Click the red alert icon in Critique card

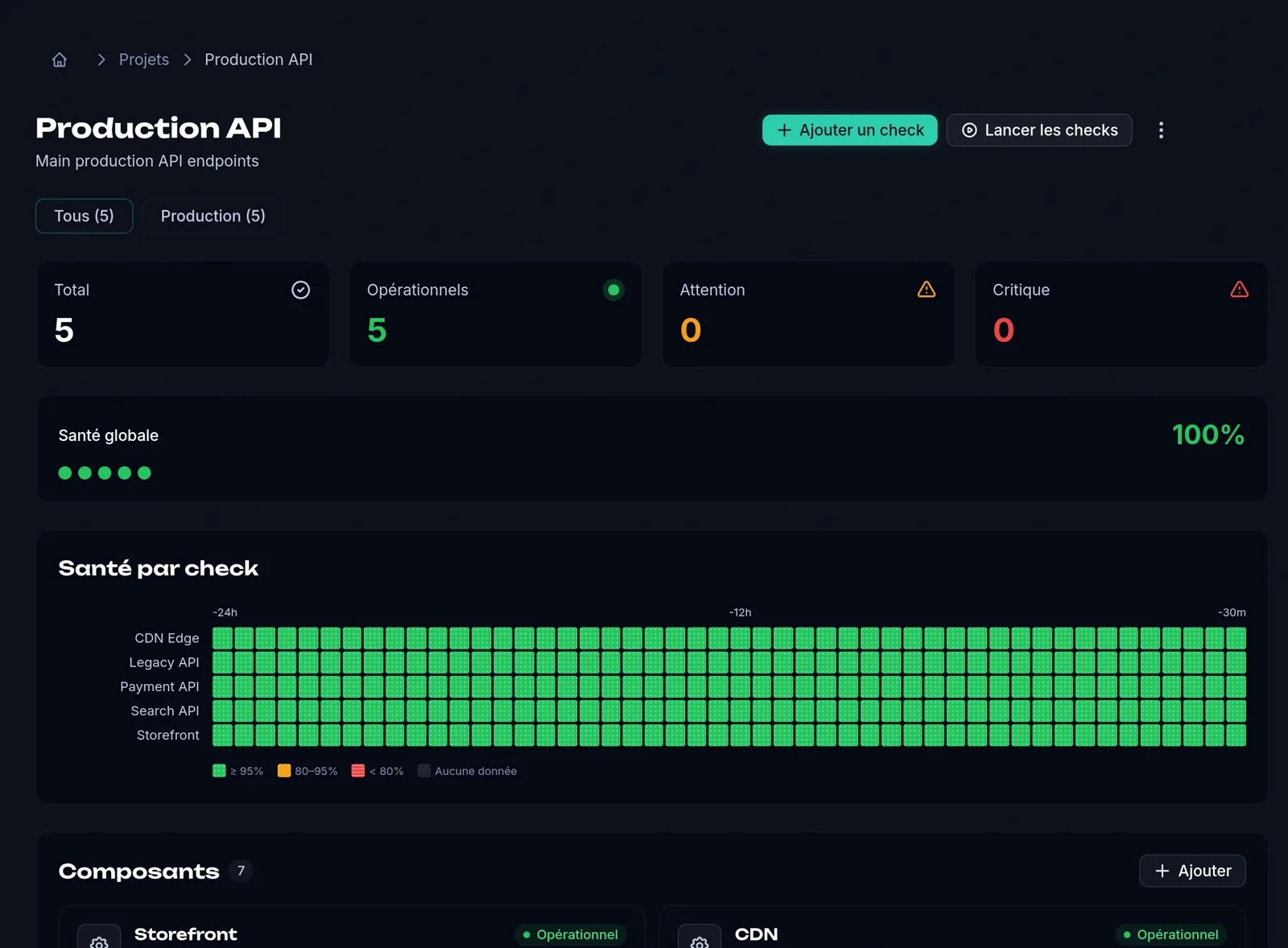pyautogui.click(x=1239, y=290)
